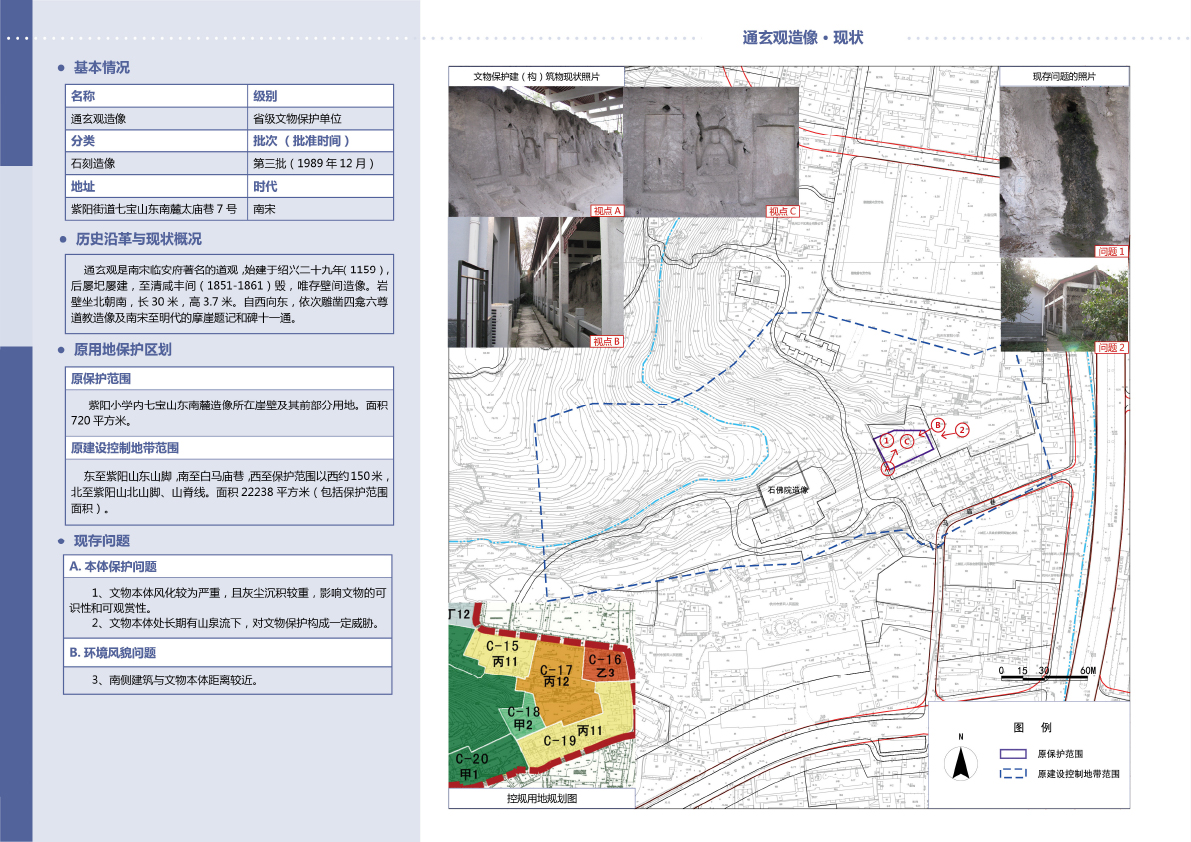Click the 地址 table header cell
Screen dimensions: 1191x842
coord(156,186)
